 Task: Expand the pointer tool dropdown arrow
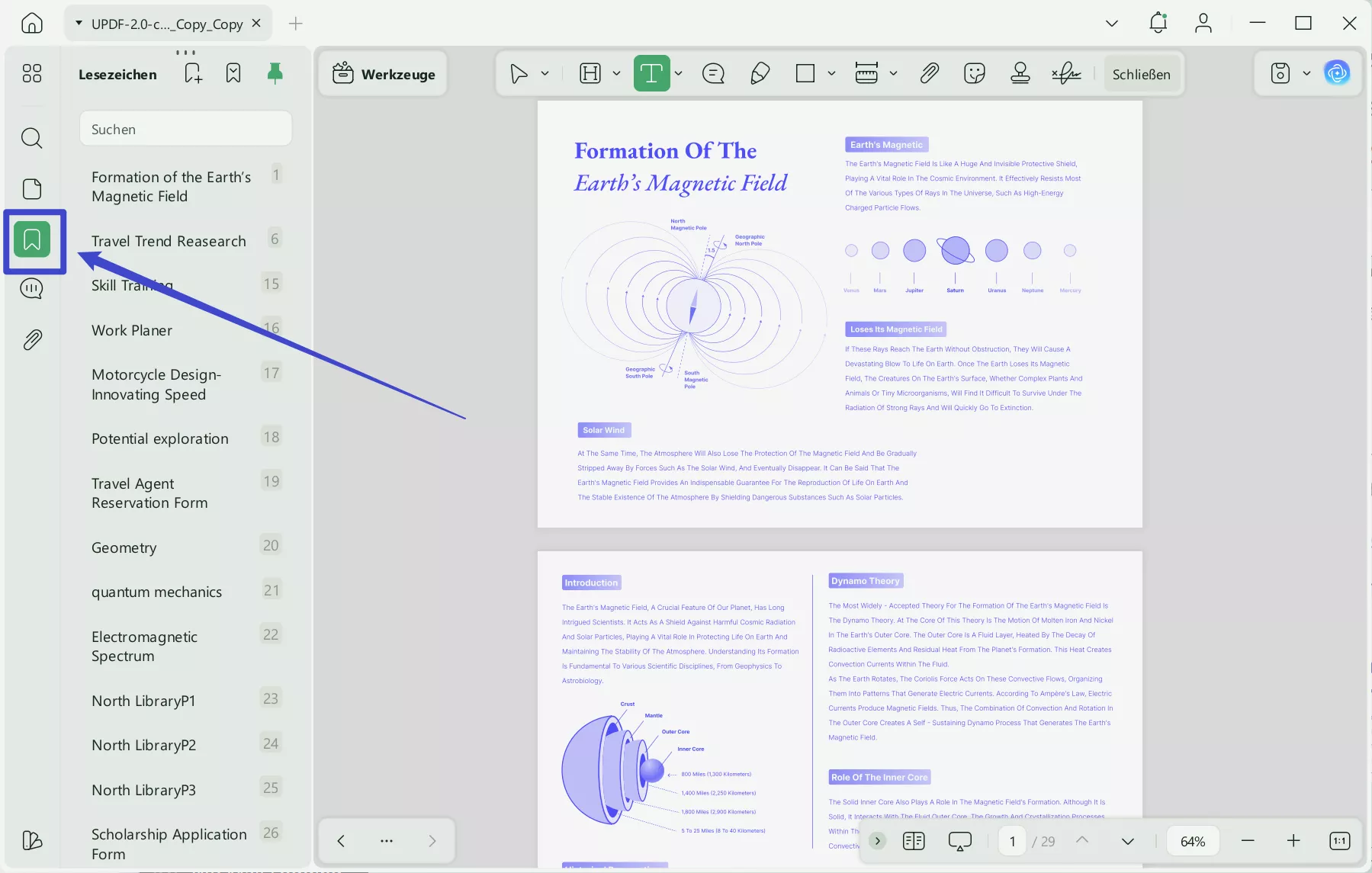pyautogui.click(x=545, y=74)
